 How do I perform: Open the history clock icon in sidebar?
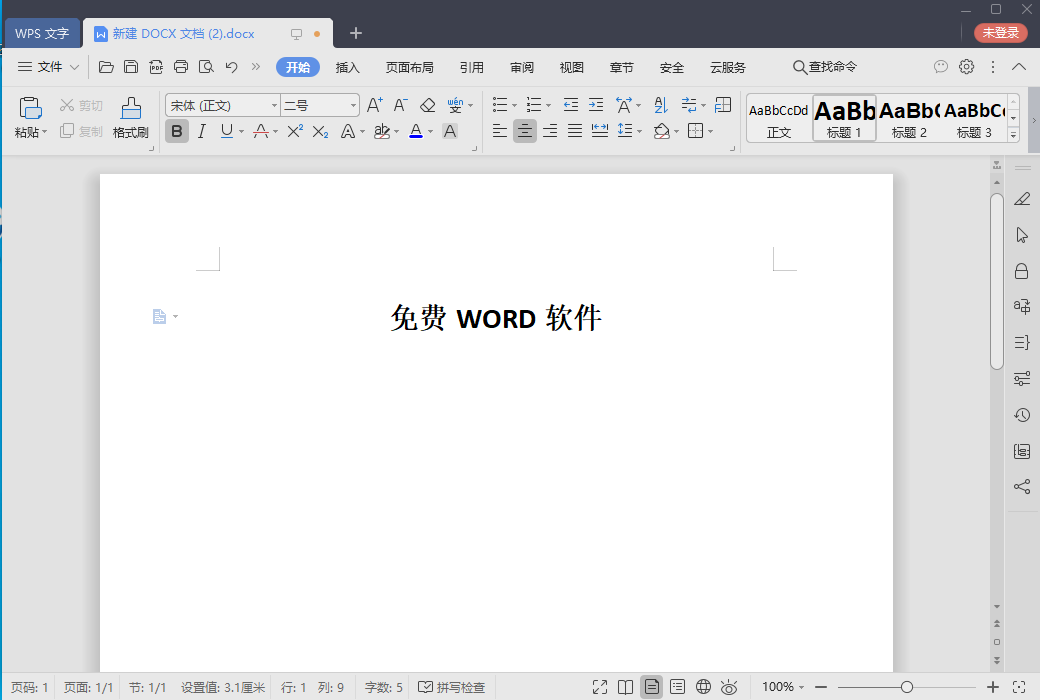pos(1022,415)
